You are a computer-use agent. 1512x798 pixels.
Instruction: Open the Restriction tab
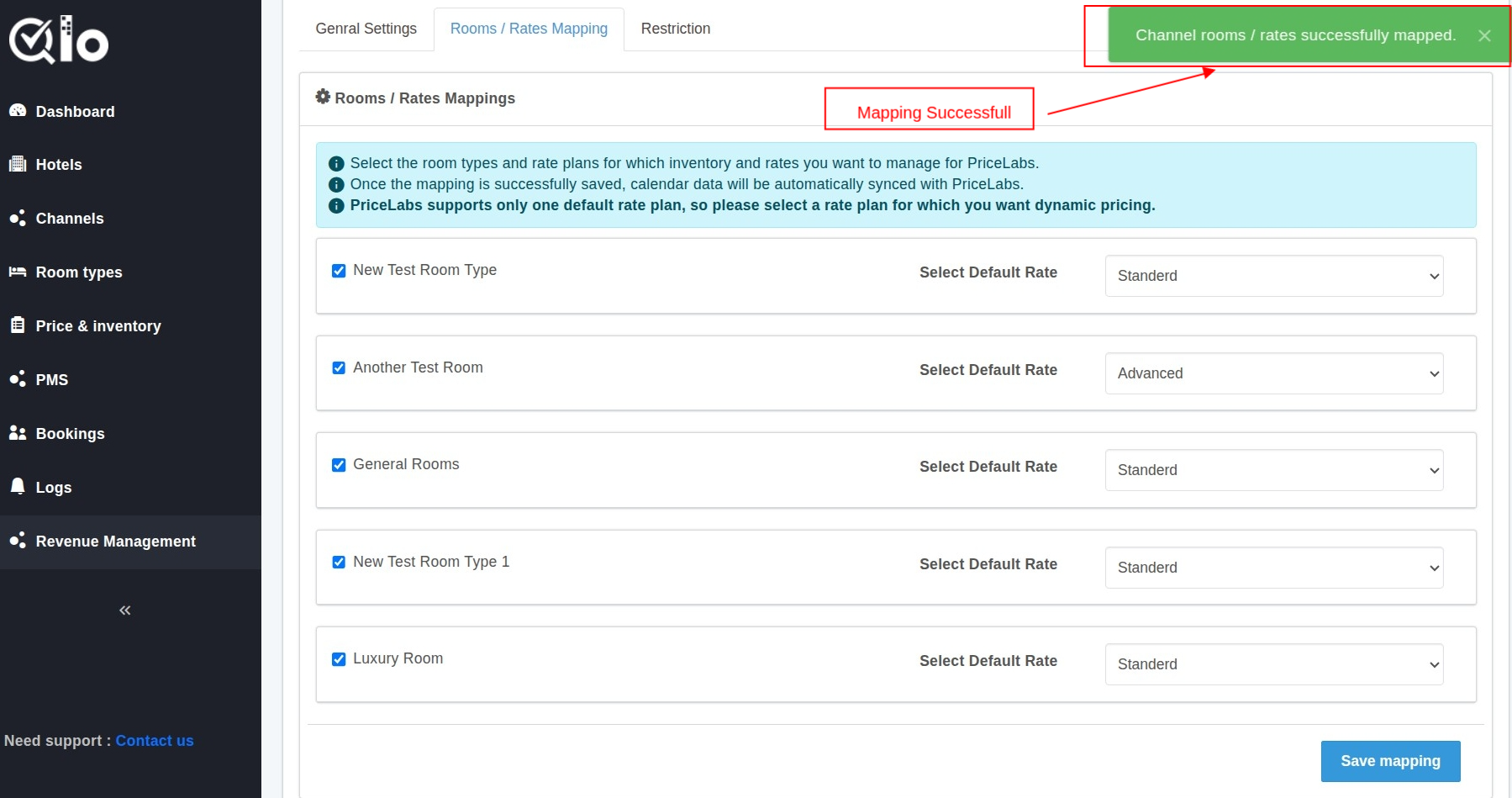(x=675, y=29)
